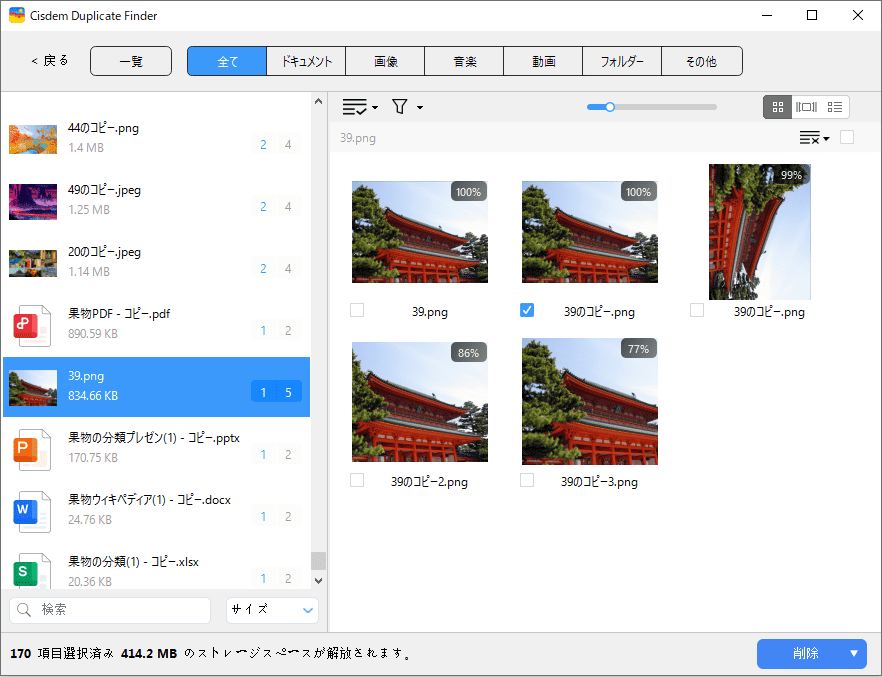
Task: Switch to list detail view
Action: (835, 107)
